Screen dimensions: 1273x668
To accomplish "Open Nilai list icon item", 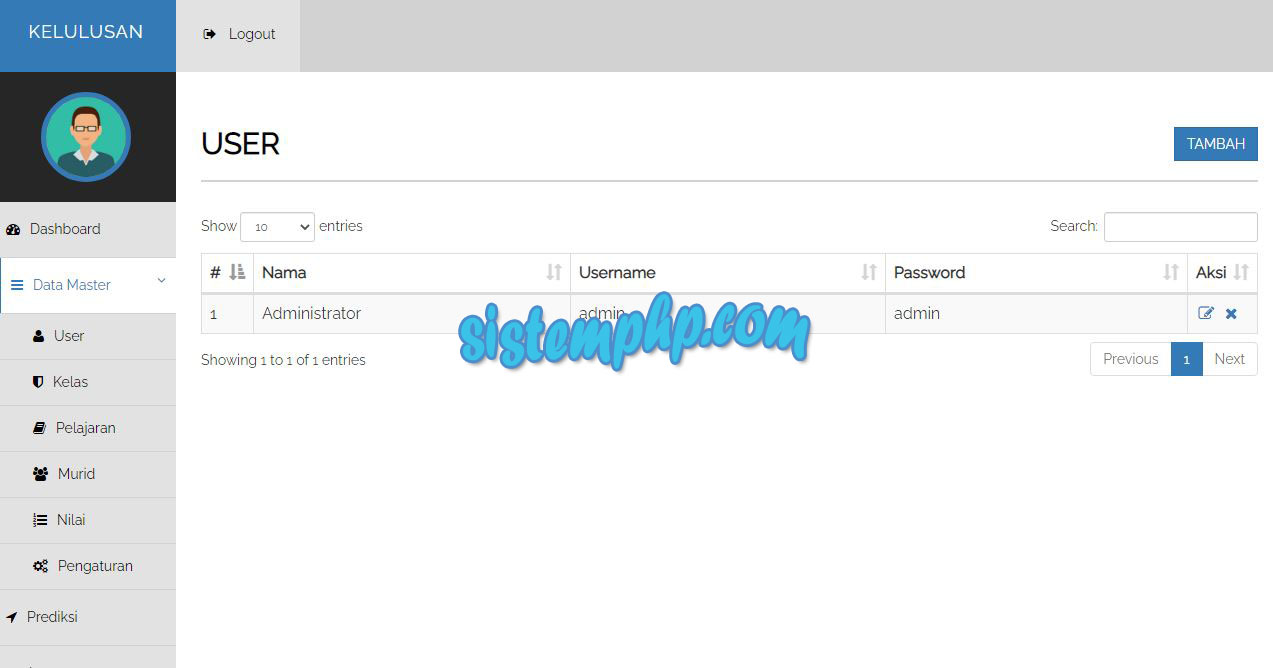I will click(70, 520).
